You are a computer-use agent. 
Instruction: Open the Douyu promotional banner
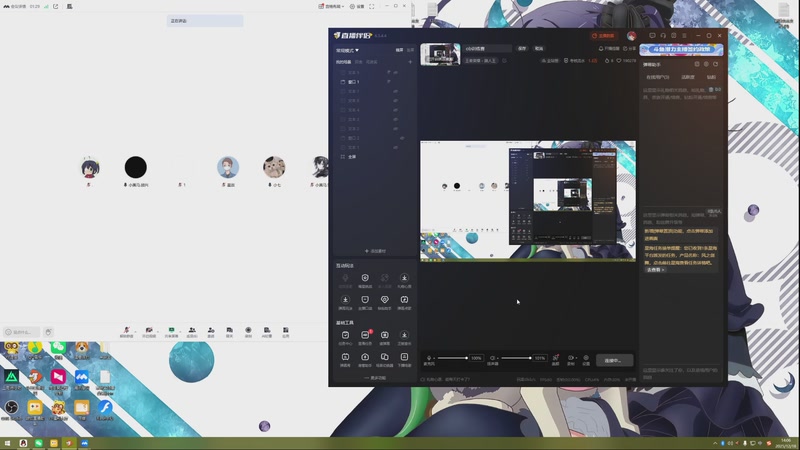[681, 49]
